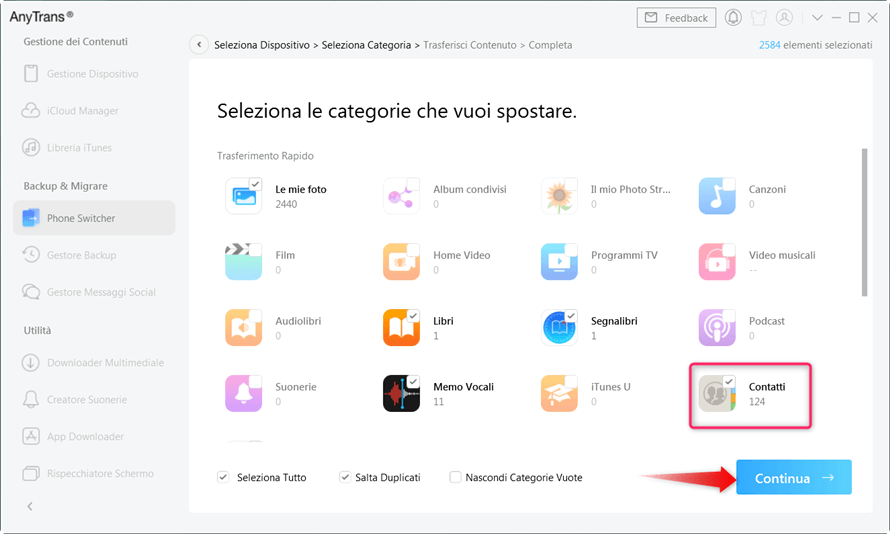Screen dimensions: 890x534
Task: Click the App Downloader icon
Action: pyautogui.click(x=31, y=436)
